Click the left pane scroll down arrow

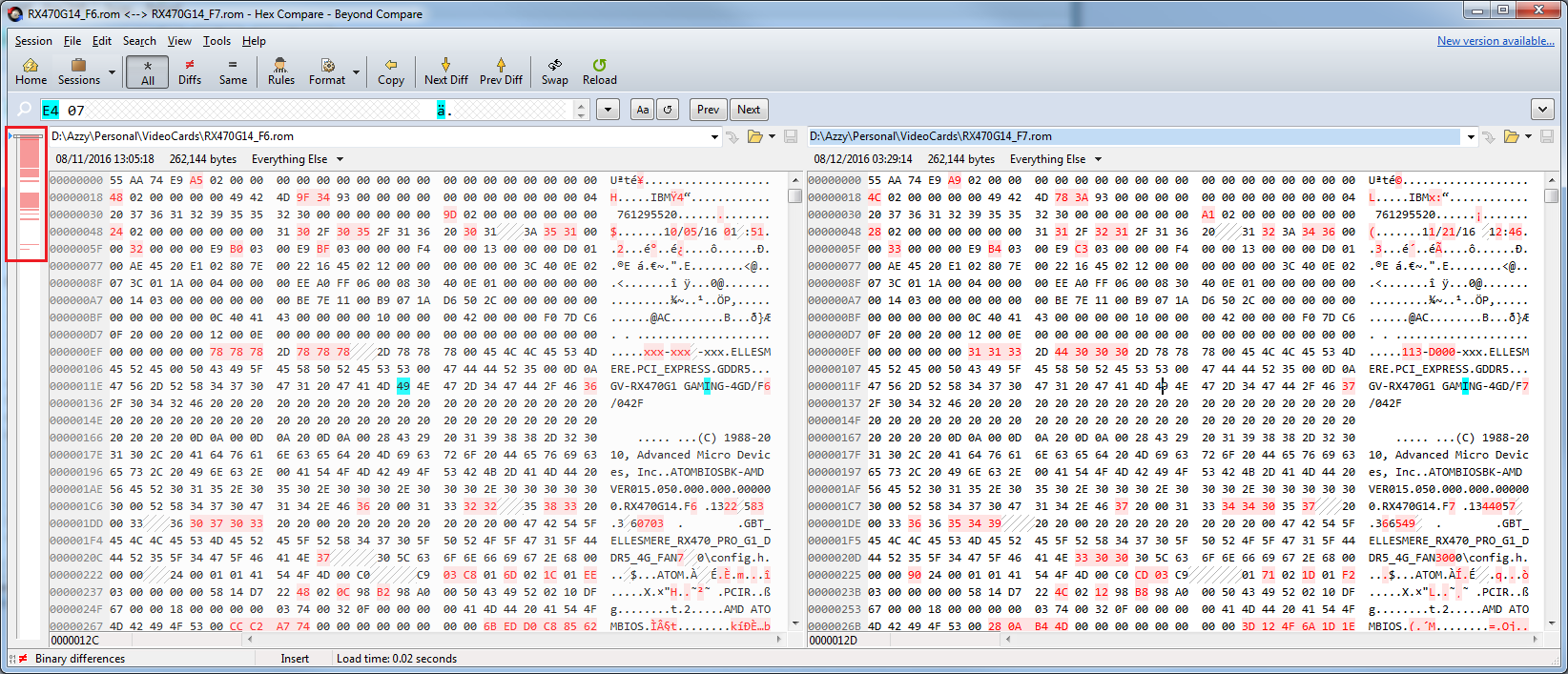tap(794, 623)
